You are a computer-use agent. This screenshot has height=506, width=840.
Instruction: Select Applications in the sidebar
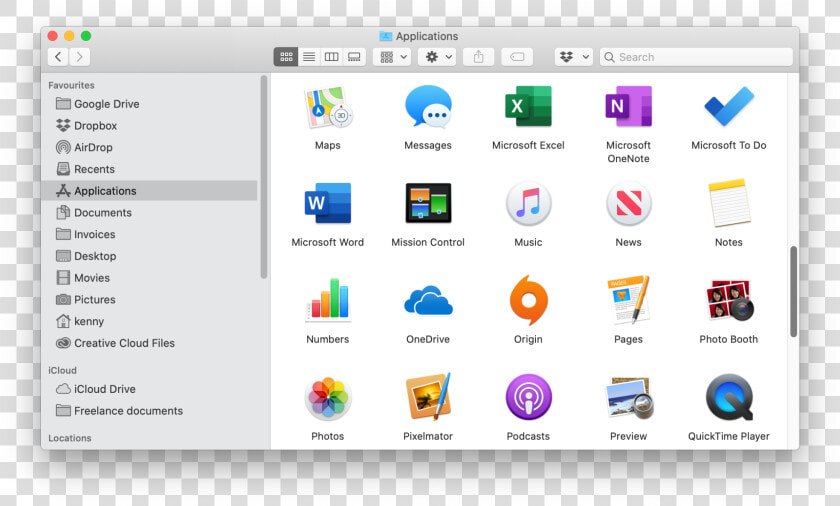pyautogui.click(x=150, y=191)
